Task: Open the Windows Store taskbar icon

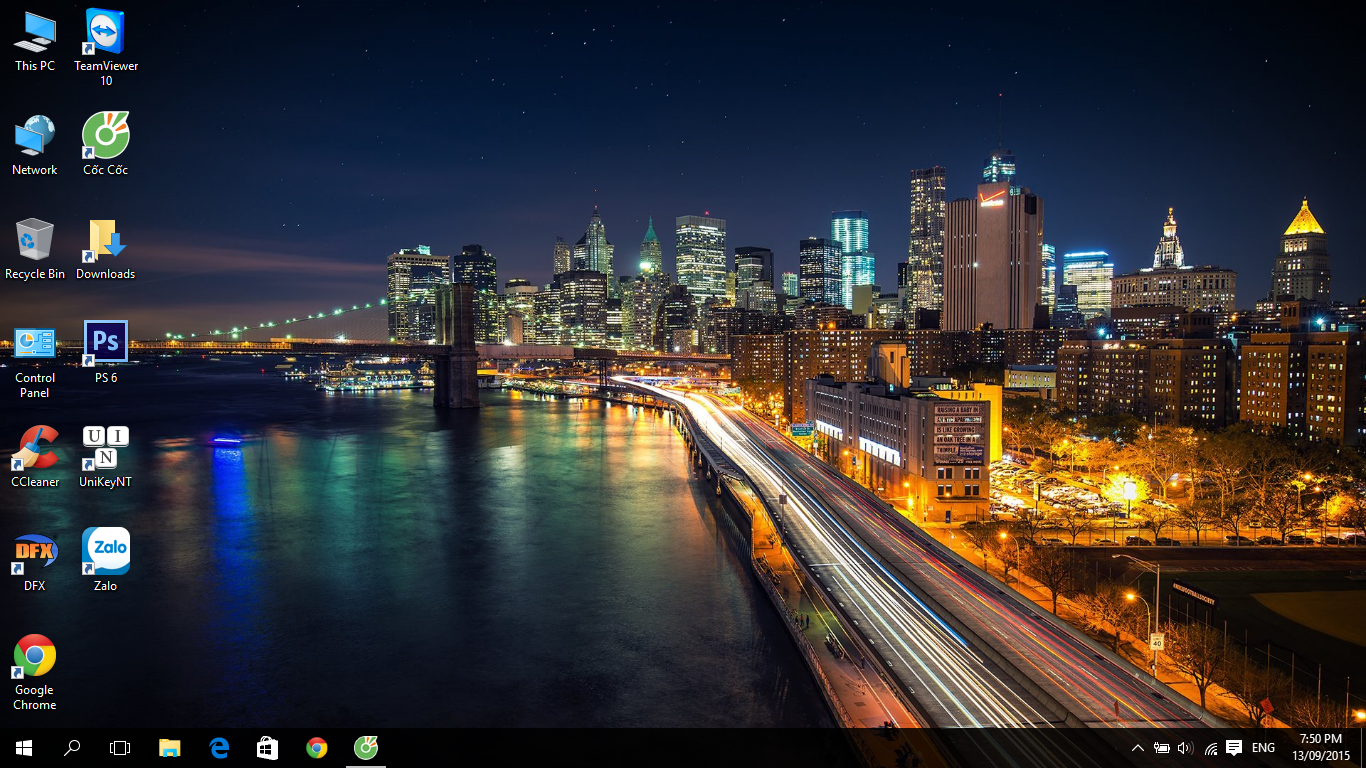Action: (x=267, y=748)
